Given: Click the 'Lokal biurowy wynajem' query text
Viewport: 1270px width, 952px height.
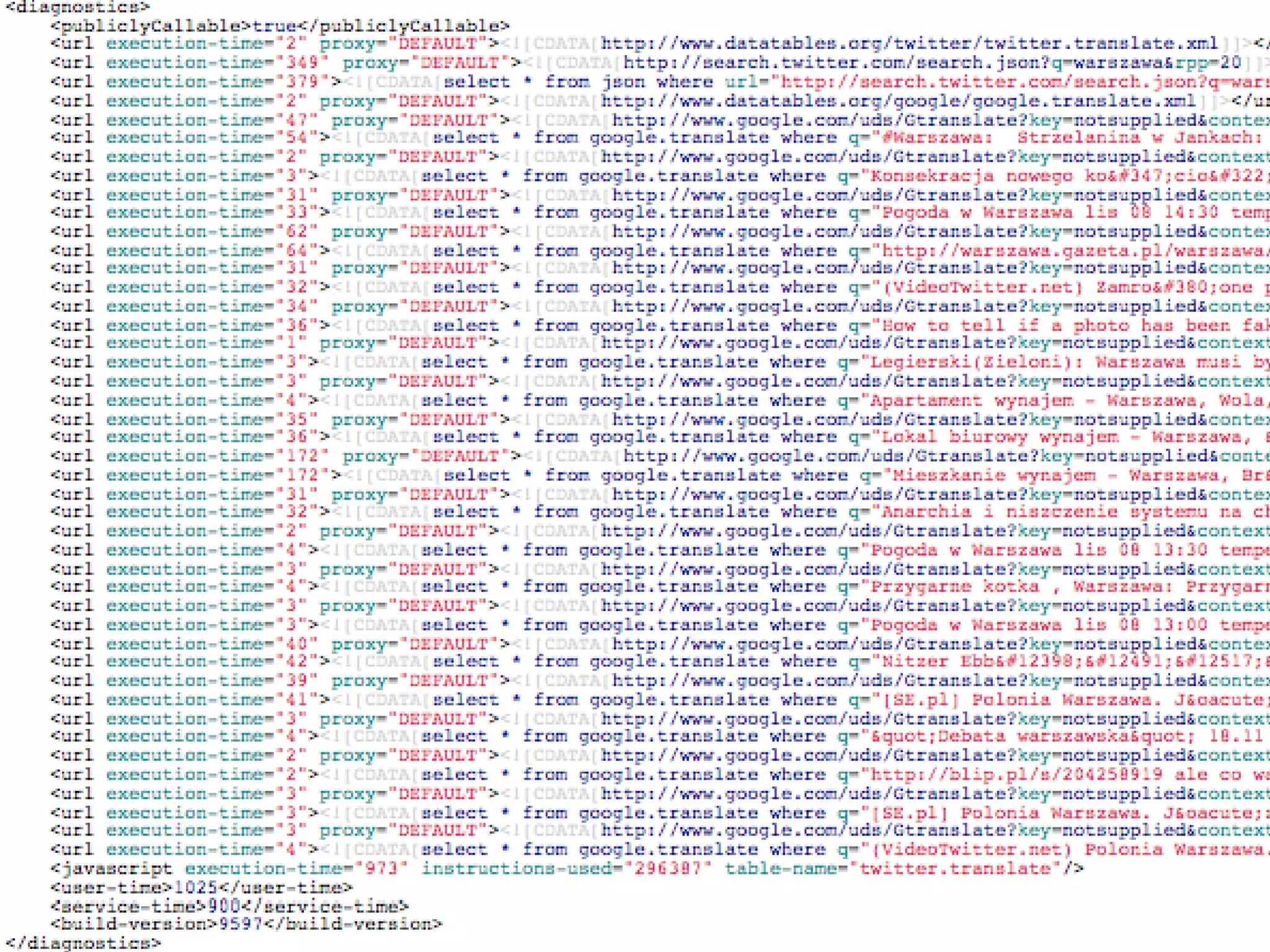Looking at the screenshot, I should [1000, 437].
